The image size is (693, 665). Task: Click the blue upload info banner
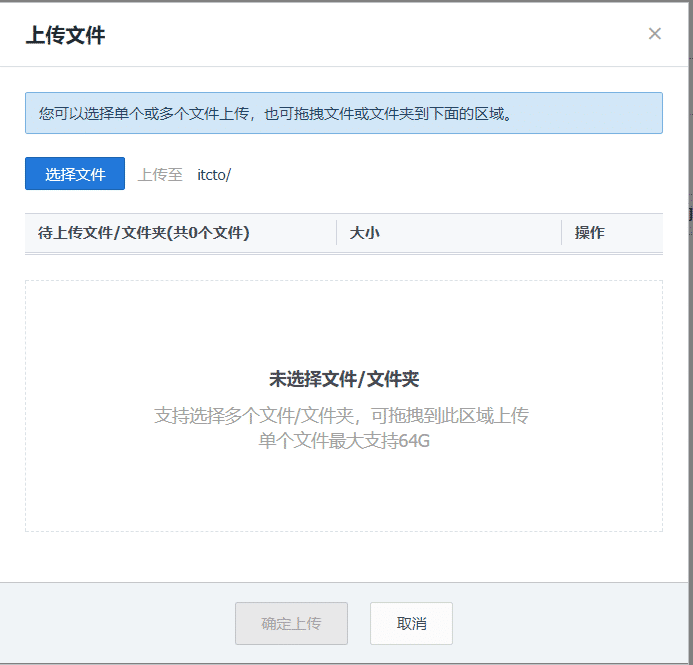pos(343,113)
